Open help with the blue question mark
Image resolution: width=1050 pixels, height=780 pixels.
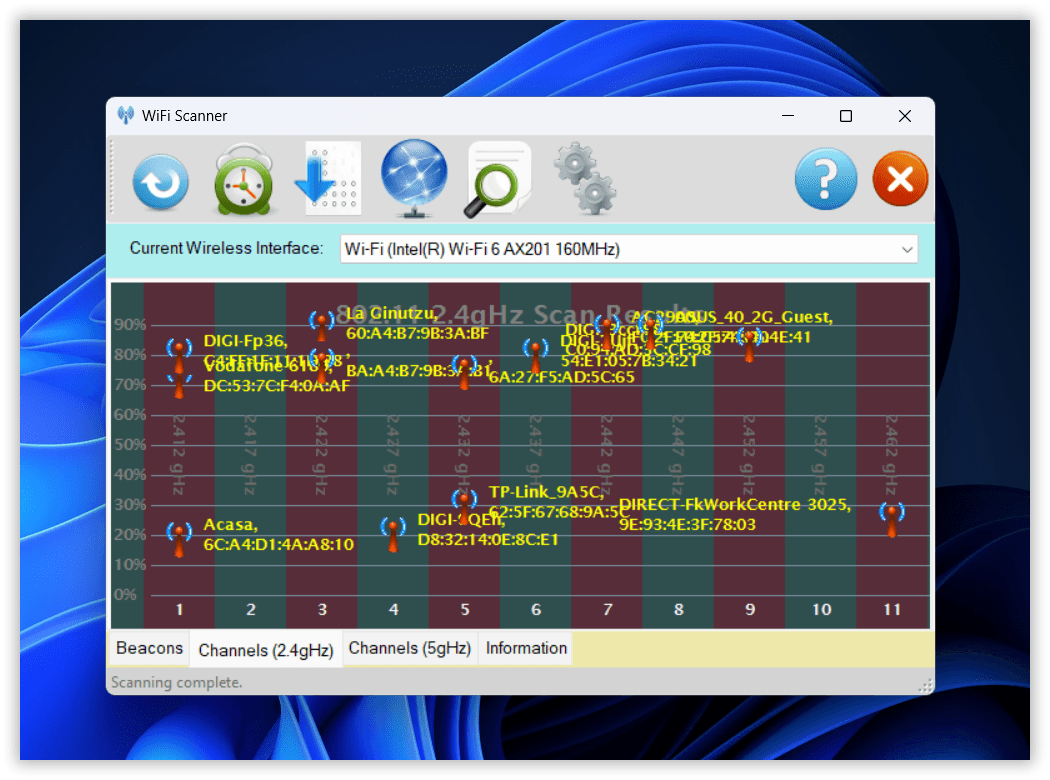pyautogui.click(x=826, y=179)
